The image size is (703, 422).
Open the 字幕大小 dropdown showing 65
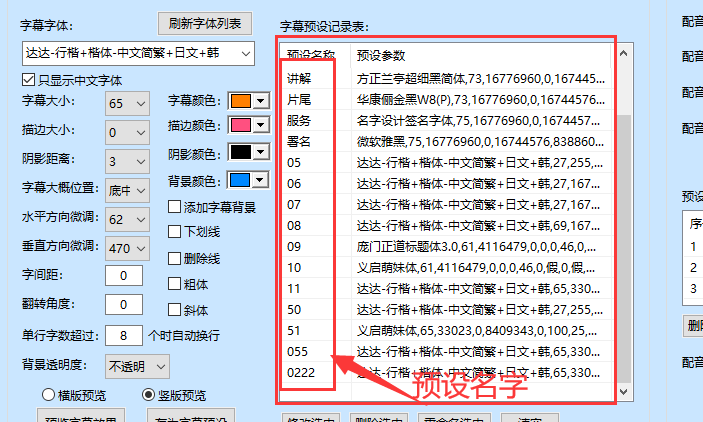point(127,104)
